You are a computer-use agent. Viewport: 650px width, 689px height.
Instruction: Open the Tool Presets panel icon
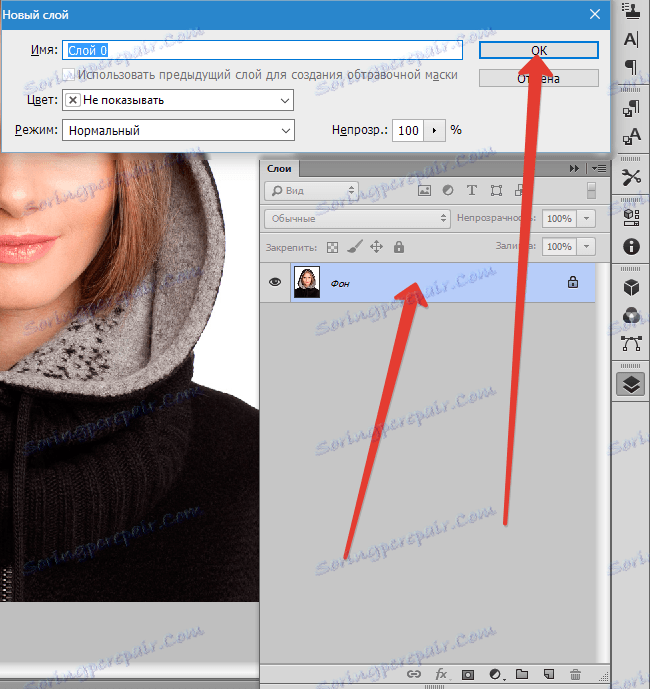coord(632,177)
